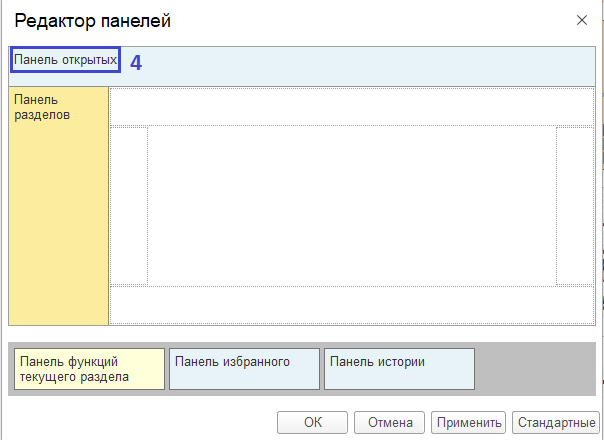Viewport: 604px width, 440px height.
Task: Click the blue number 4 marker
Action: (x=136, y=62)
